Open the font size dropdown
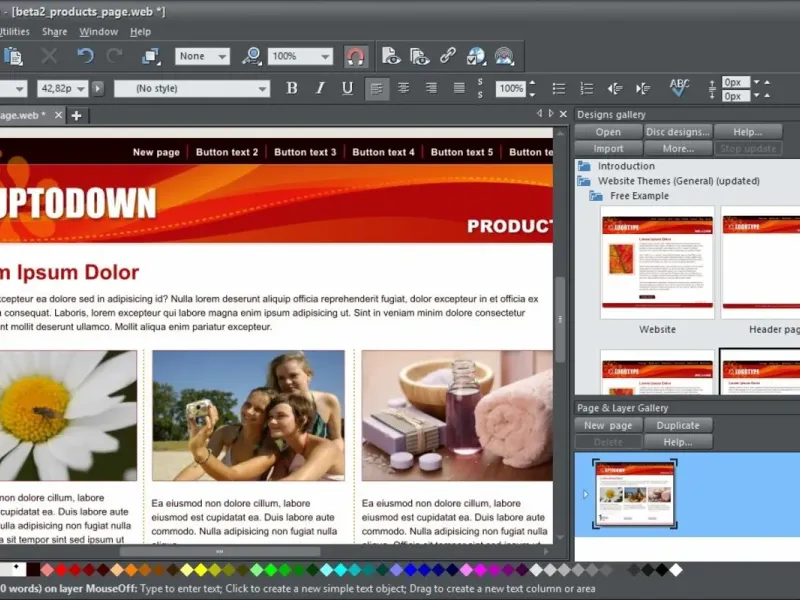Screen dimensions: 800x600 [80, 89]
